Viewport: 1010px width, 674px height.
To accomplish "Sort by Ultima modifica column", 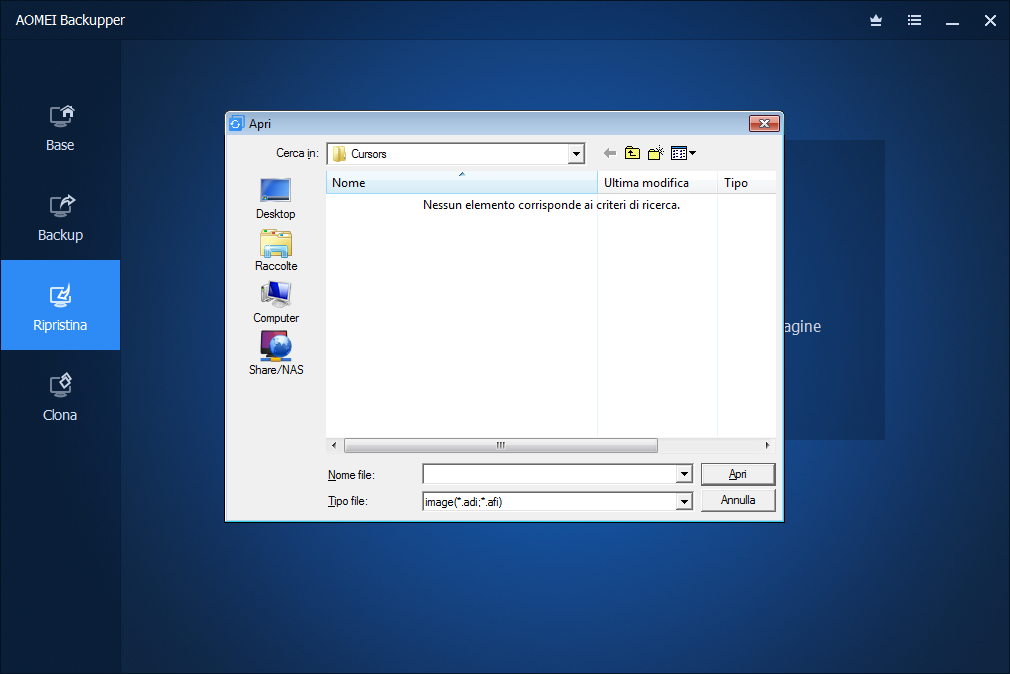I will 657,183.
